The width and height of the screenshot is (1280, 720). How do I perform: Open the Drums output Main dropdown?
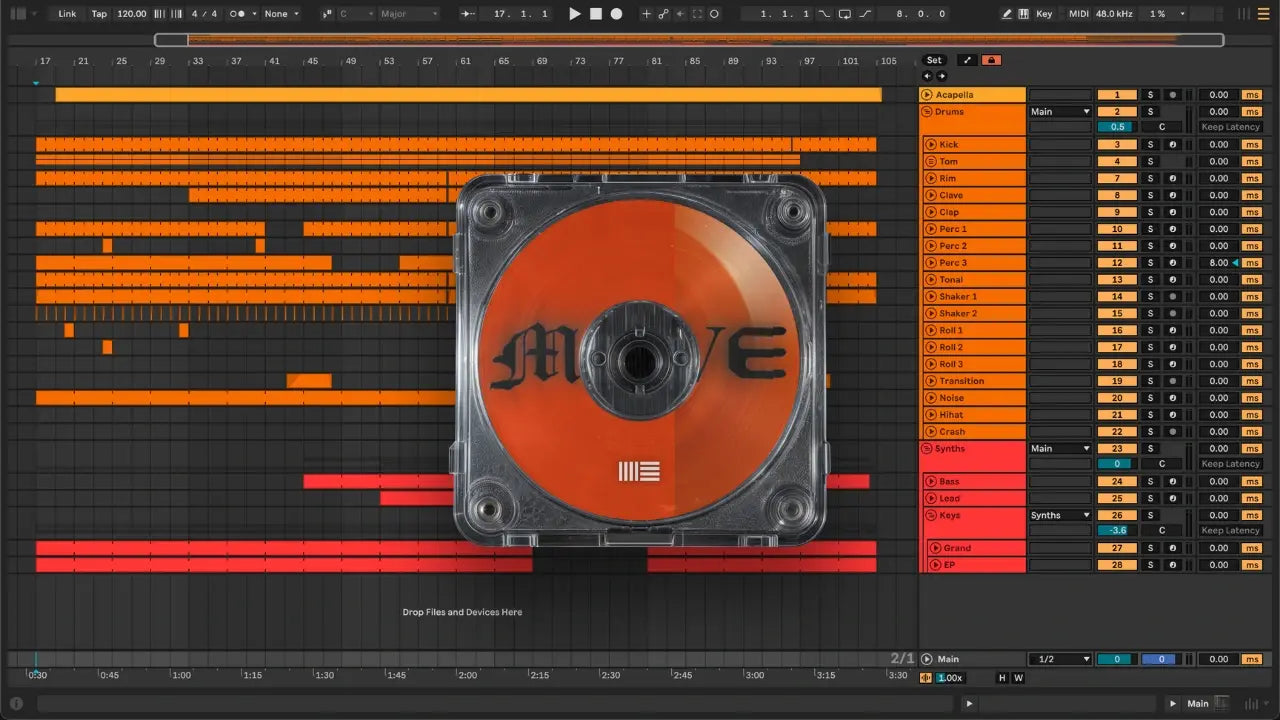pyautogui.click(x=1060, y=112)
